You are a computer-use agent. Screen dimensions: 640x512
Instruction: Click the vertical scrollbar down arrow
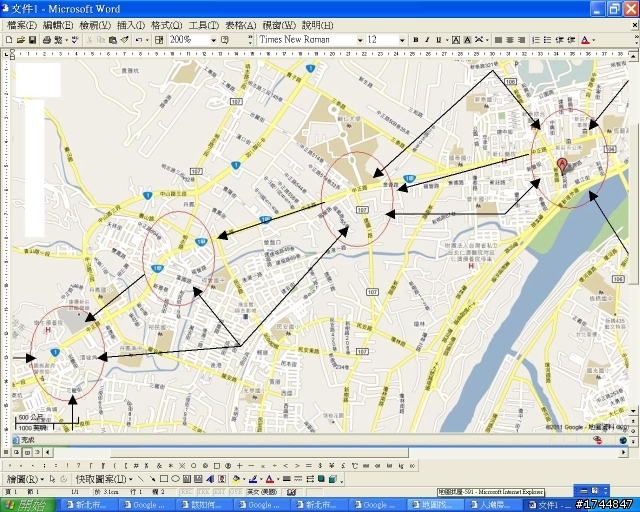[633, 411]
